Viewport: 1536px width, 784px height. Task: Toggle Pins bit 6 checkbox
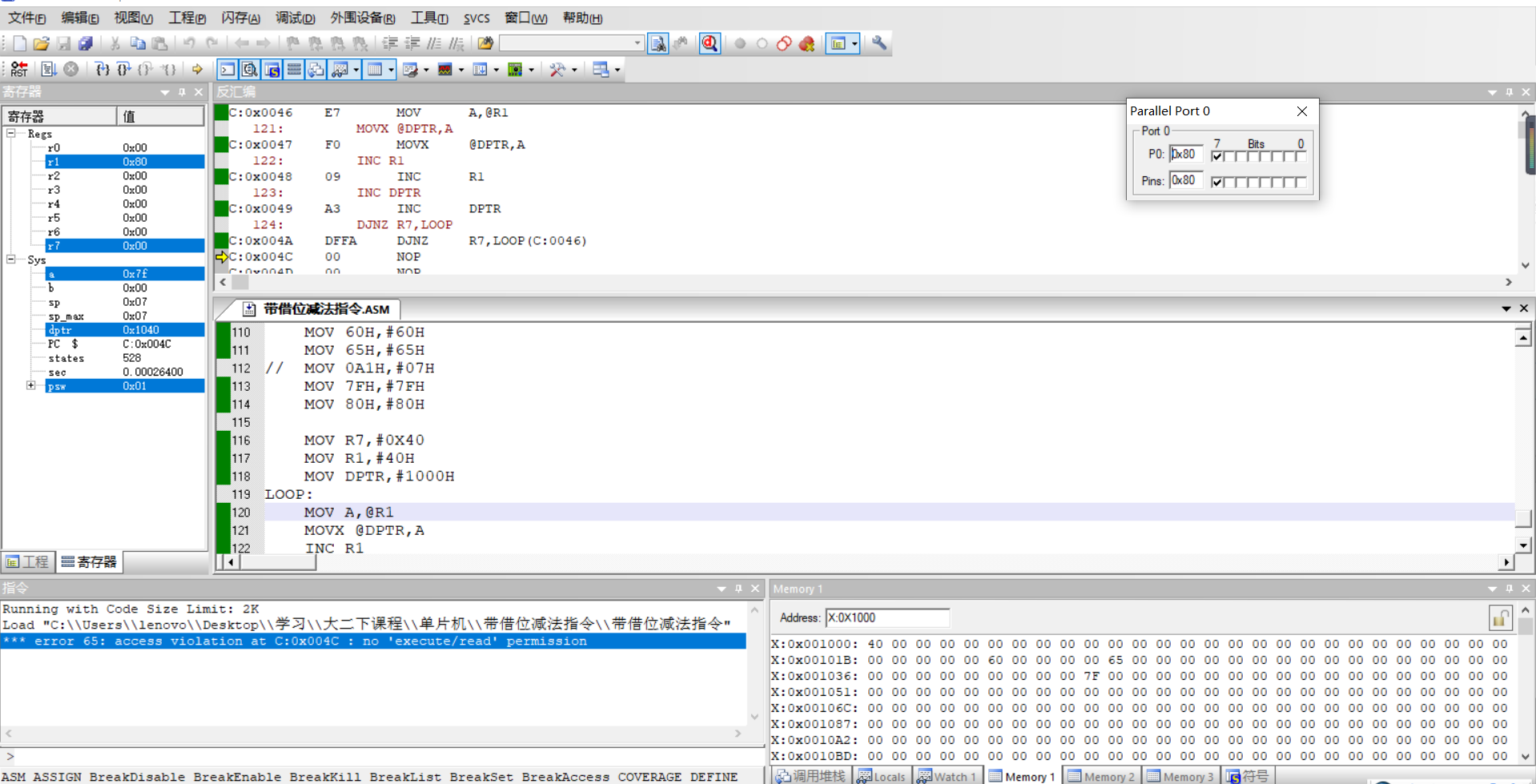point(1229,183)
